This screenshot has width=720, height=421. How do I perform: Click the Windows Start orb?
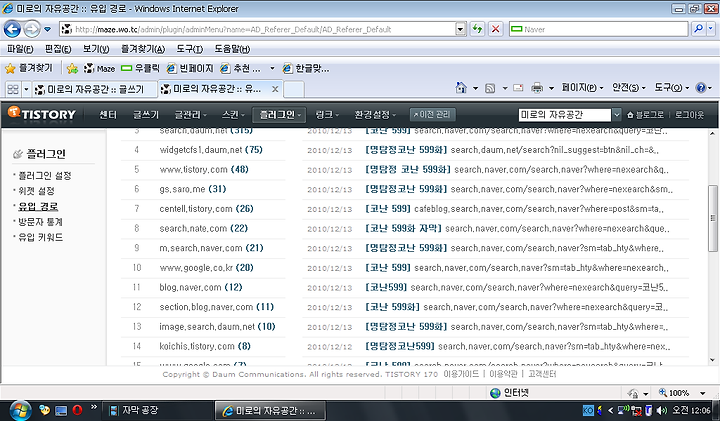(20, 410)
